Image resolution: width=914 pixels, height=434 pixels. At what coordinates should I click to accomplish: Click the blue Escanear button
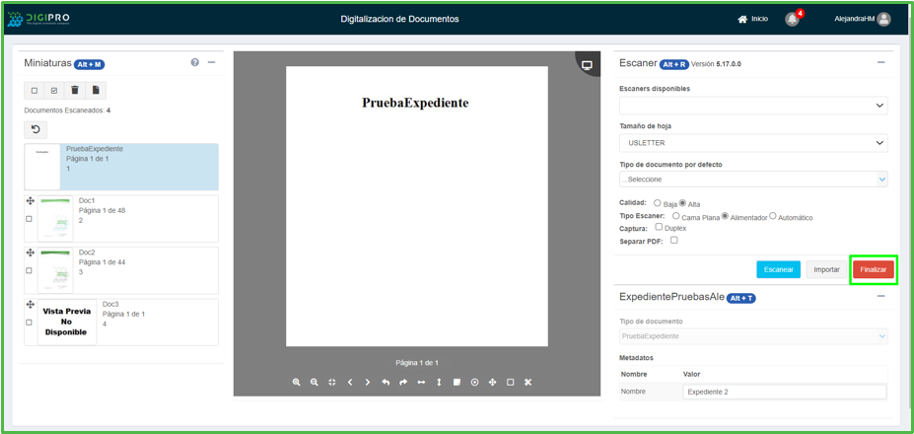(778, 270)
